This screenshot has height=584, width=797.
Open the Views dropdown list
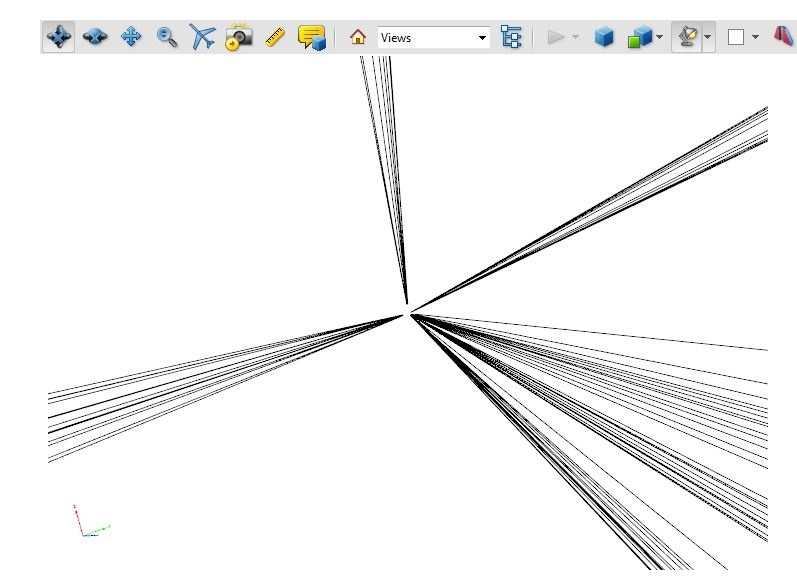(434, 38)
